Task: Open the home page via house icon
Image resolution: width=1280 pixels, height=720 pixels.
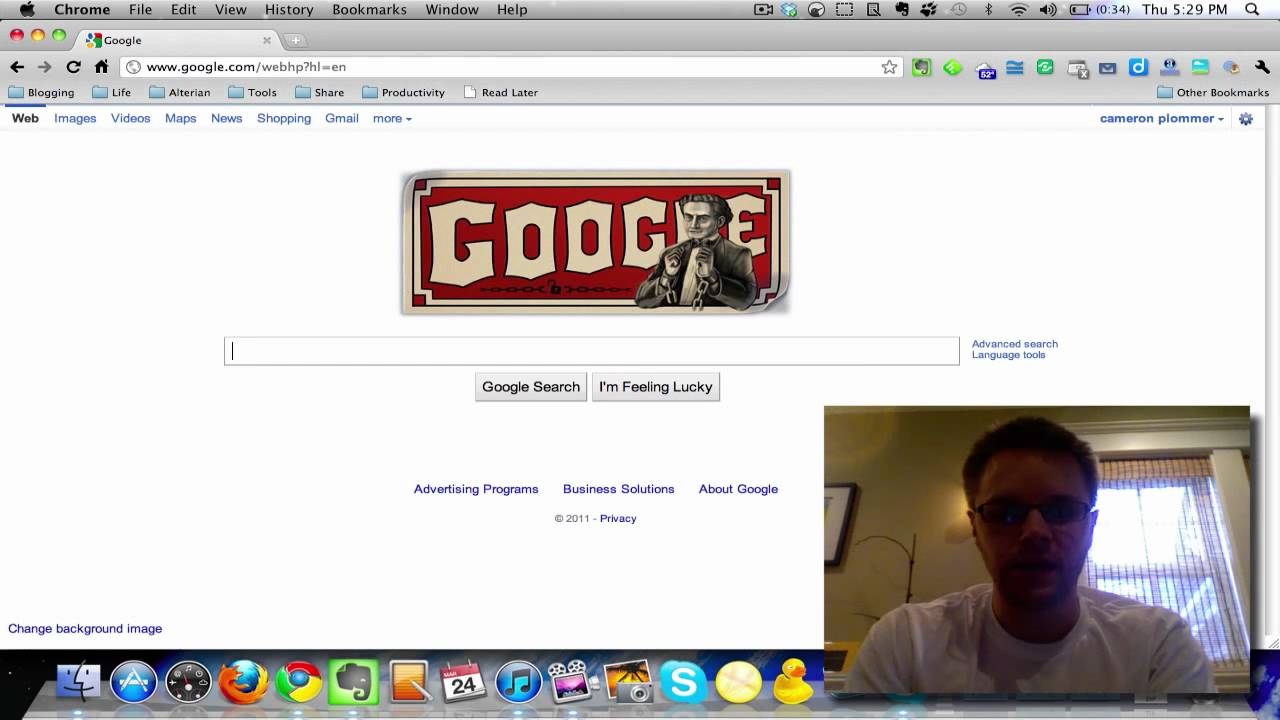Action: (101, 67)
